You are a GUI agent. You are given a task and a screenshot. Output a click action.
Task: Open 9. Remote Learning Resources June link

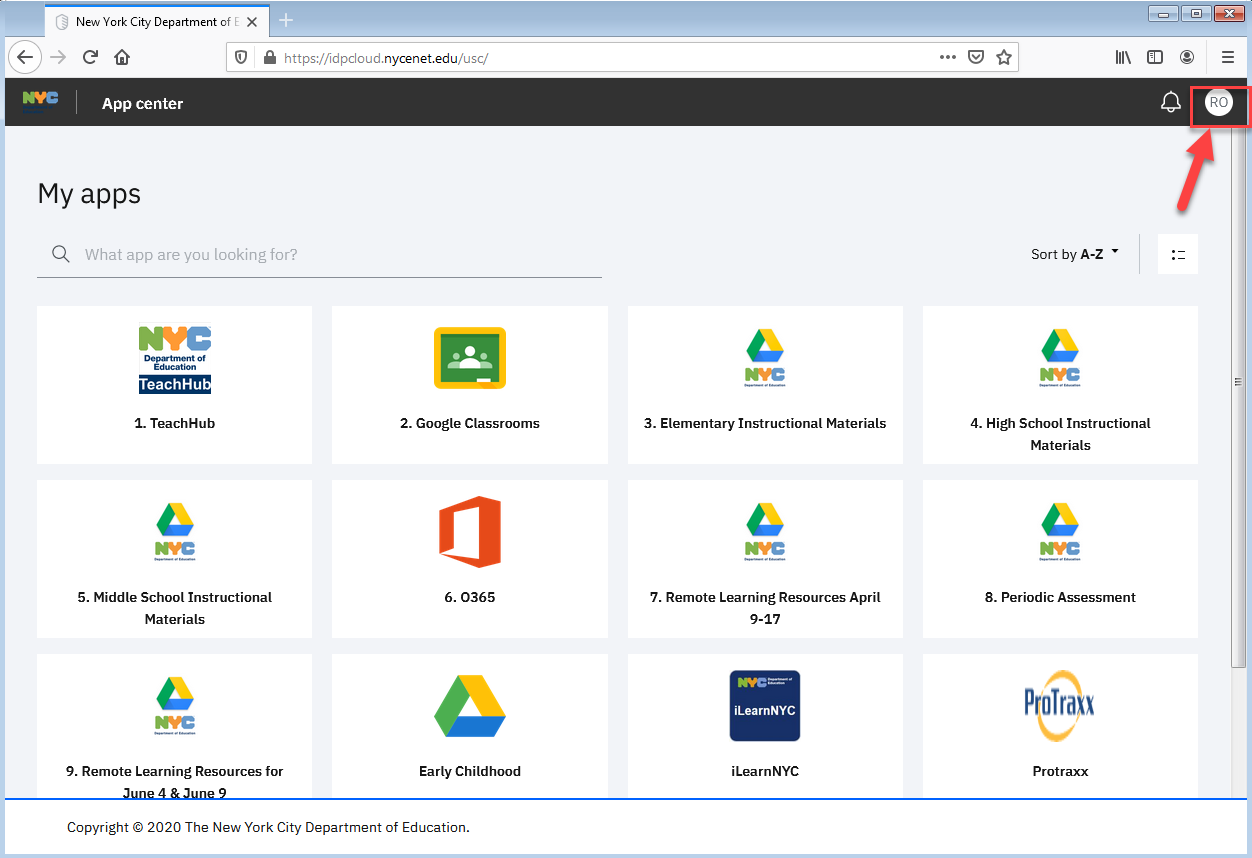tap(175, 782)
